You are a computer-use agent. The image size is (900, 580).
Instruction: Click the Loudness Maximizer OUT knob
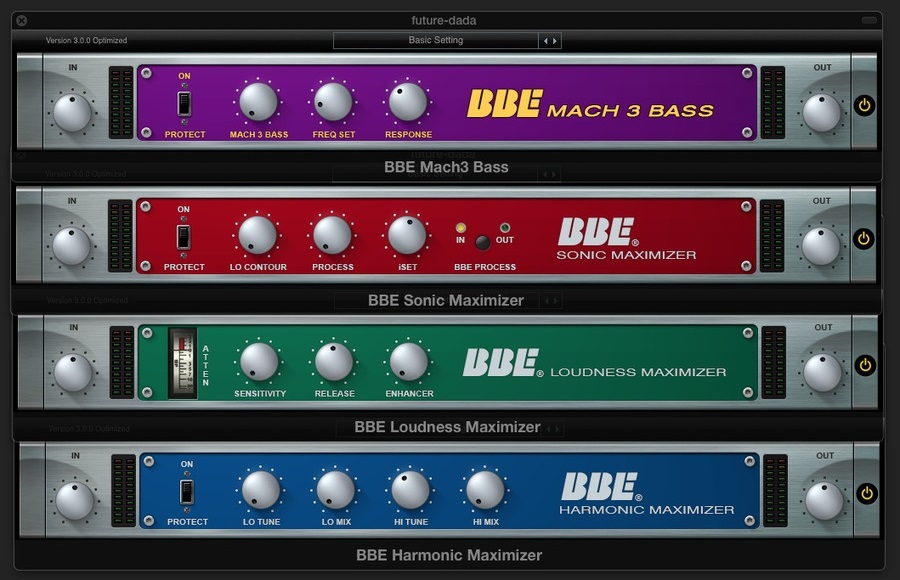coord(822,373)
